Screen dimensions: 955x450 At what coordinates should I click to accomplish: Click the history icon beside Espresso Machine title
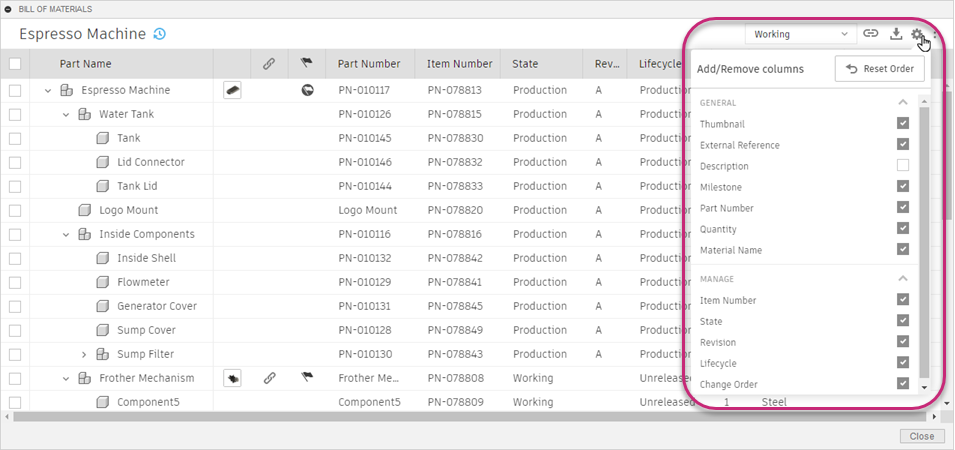pos(160,34)
